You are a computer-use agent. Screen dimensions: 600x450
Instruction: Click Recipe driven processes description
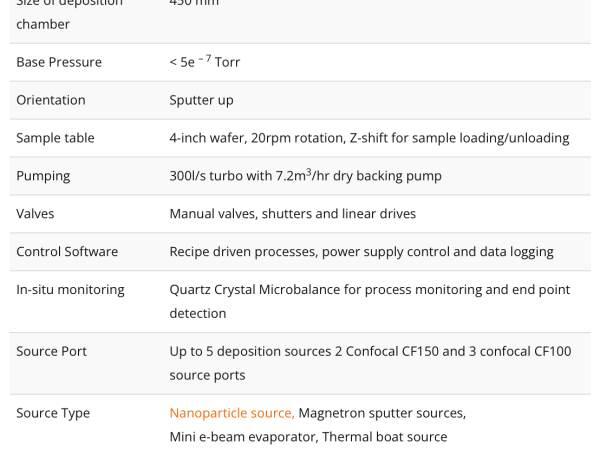click(x=362, y=252)
